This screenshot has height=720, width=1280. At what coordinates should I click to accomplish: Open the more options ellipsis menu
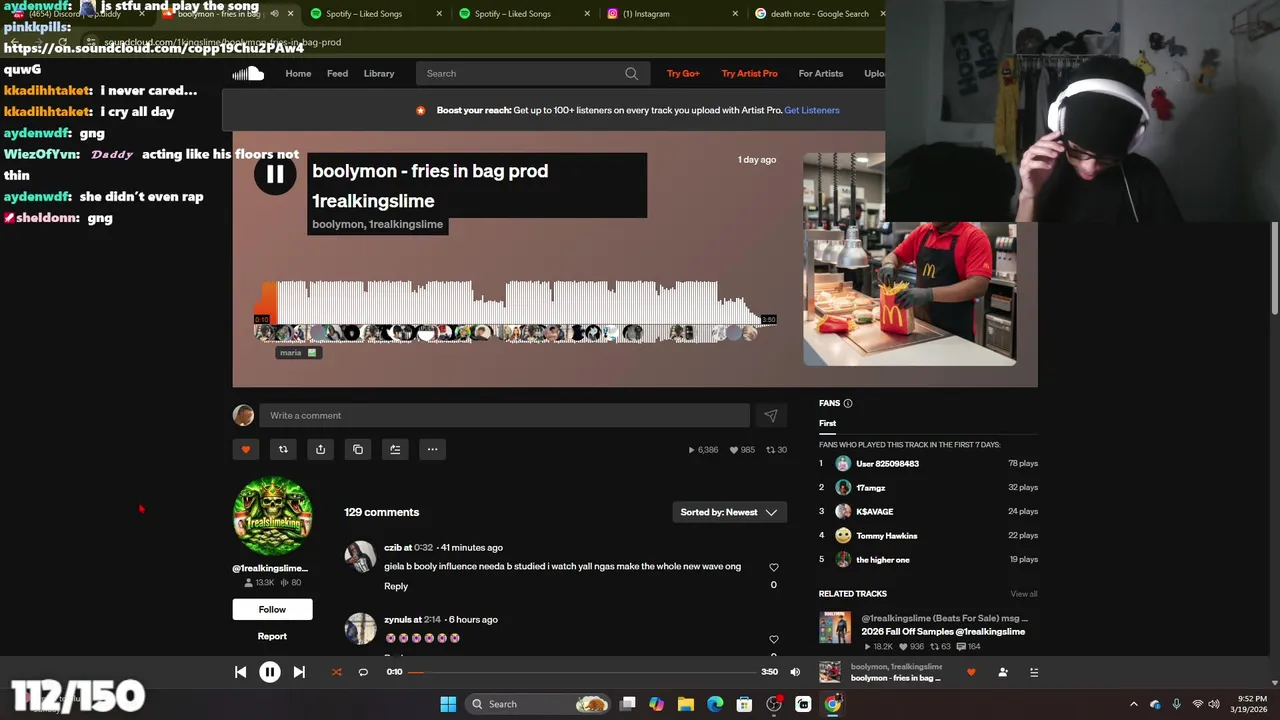[x=432, y=449]
